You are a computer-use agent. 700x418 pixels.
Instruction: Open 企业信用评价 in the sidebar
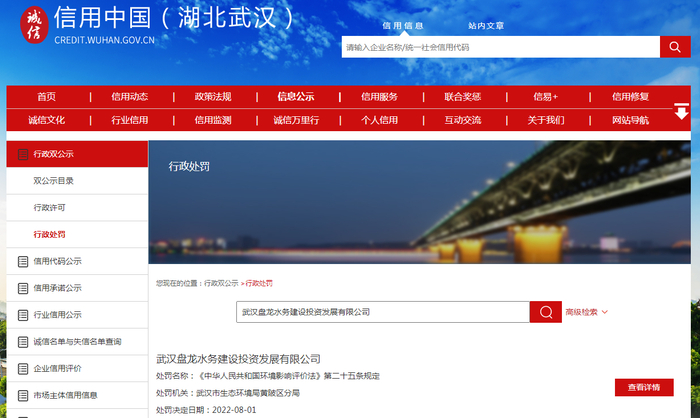coord(77,368)
